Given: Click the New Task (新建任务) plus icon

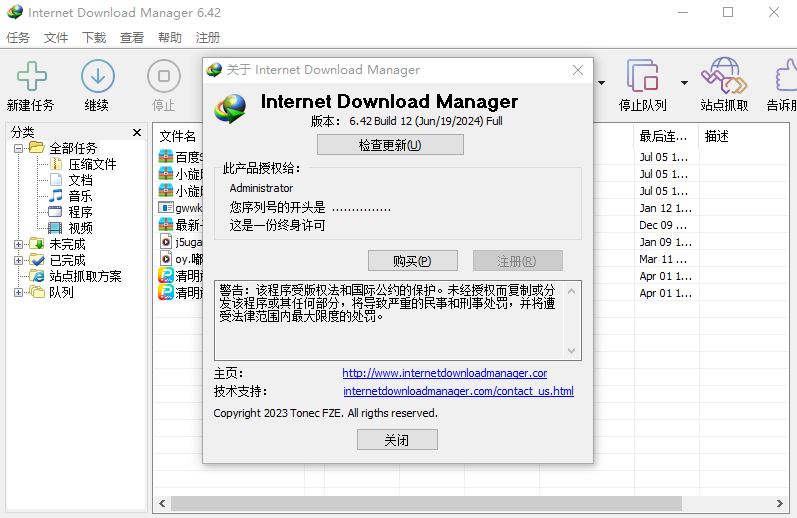Looking at the screenshot, I should pos(32,77).
